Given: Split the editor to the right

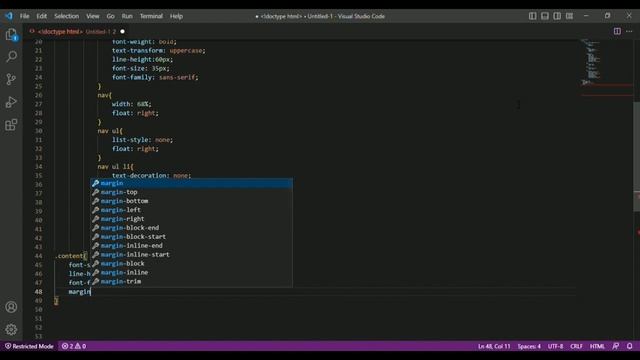Looking at the screenshot, I should coord(617,31).
